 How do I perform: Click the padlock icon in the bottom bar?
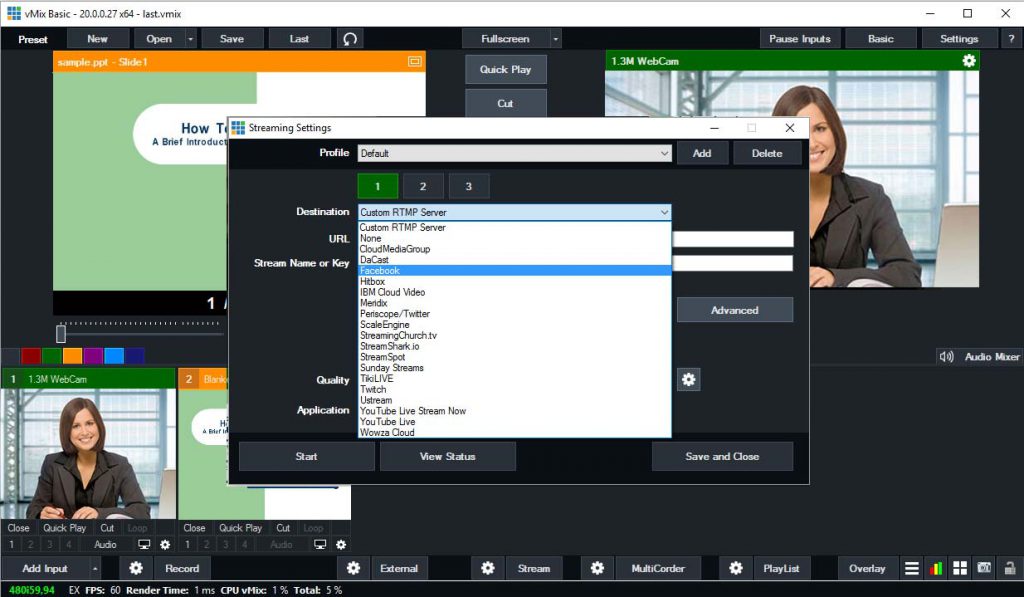(1010, 568)
